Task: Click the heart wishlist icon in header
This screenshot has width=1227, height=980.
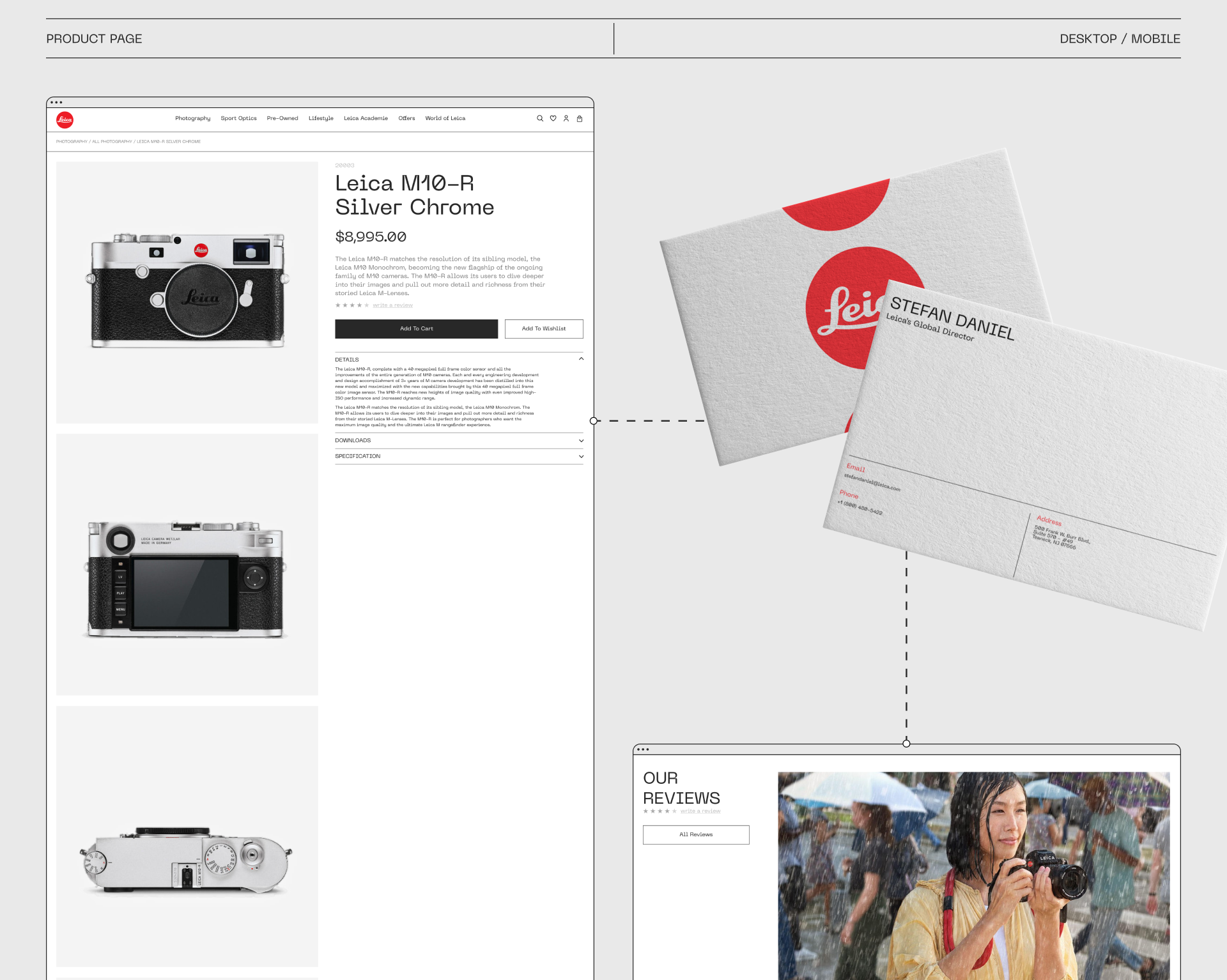Action: (x=553, y=118)
